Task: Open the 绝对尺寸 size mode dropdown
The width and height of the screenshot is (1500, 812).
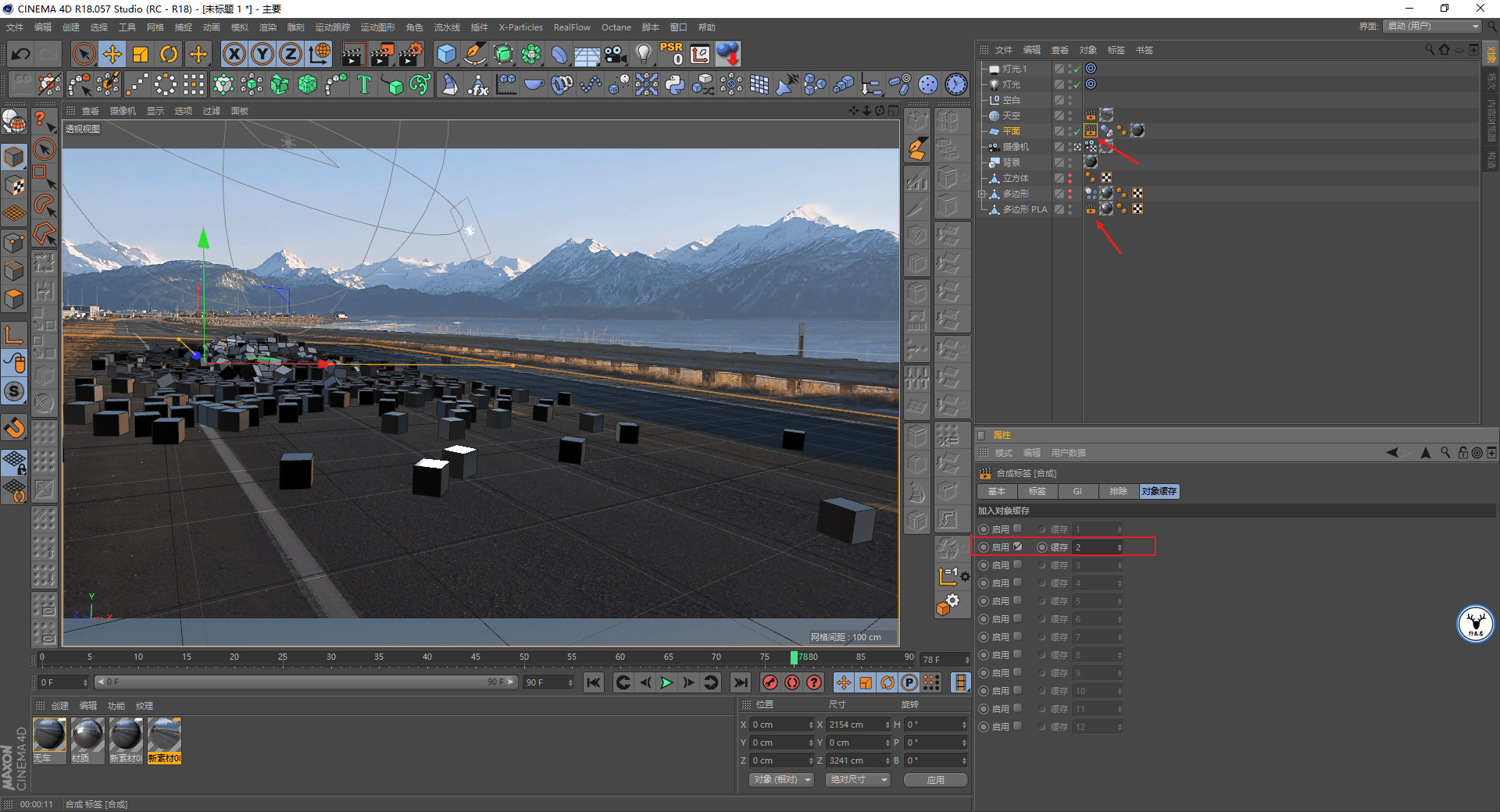Action: [858, 779]
